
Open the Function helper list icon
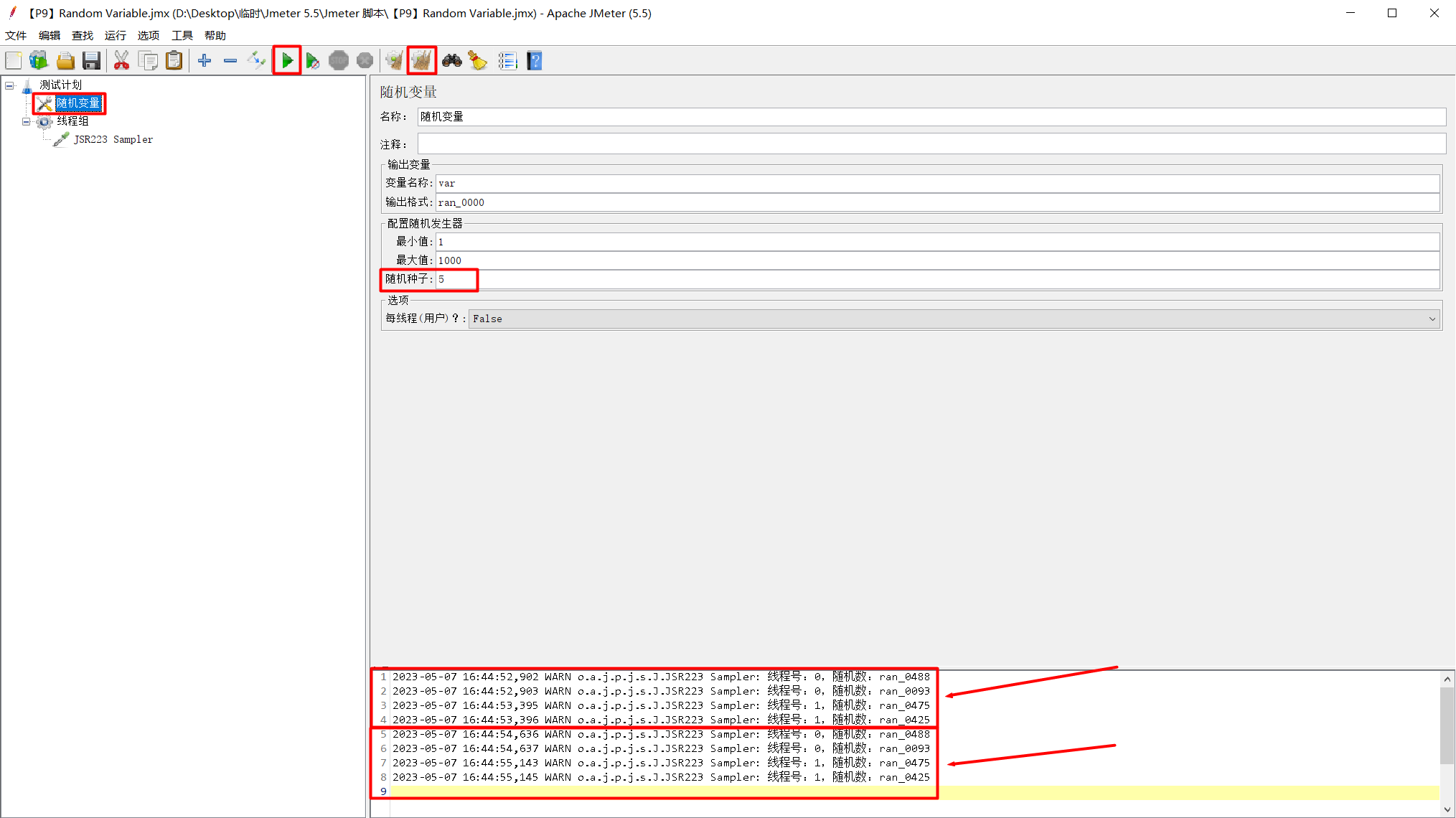click(x=507, y=61)
